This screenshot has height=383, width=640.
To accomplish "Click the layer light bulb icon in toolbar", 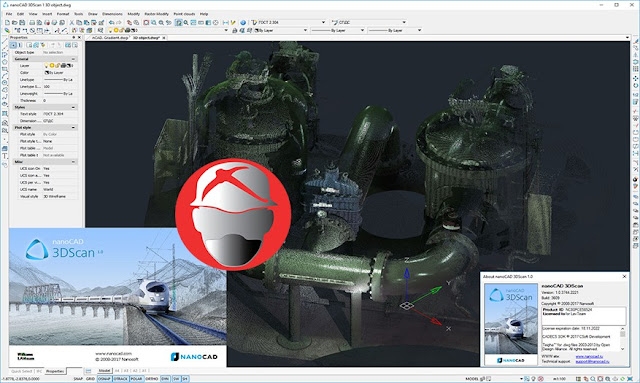I will (x=110, y=30).
